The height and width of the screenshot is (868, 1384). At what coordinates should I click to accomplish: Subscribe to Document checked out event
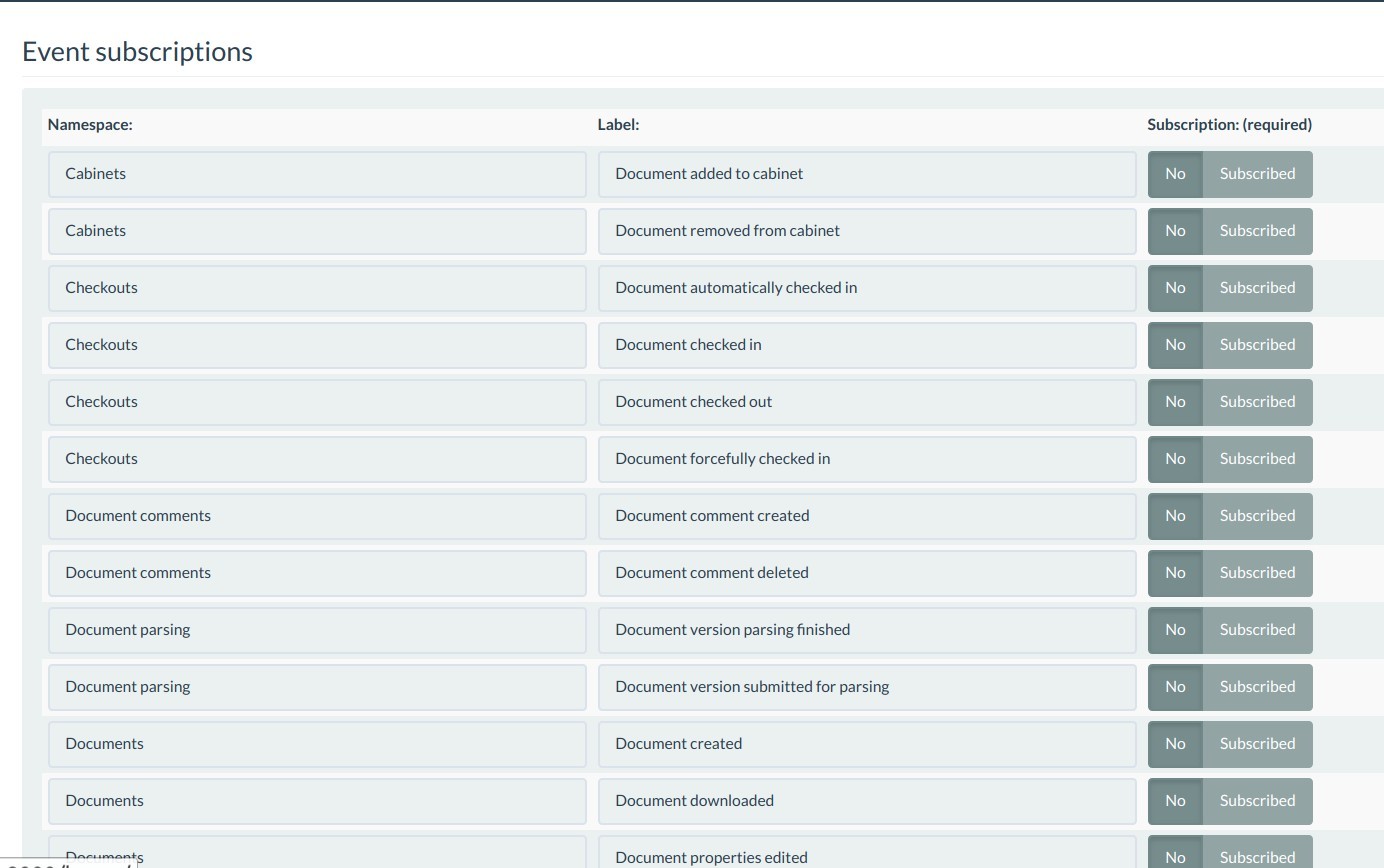[1257, 402]
